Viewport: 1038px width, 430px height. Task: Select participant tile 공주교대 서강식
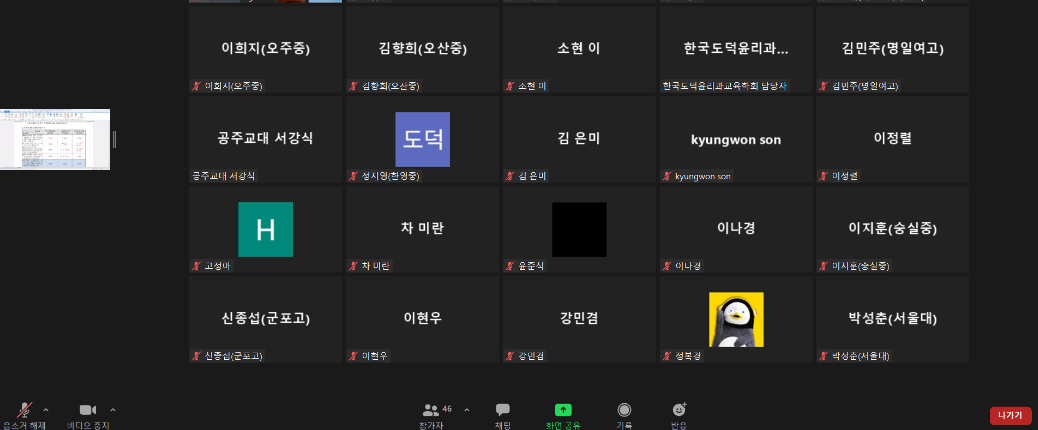(265, 139)
